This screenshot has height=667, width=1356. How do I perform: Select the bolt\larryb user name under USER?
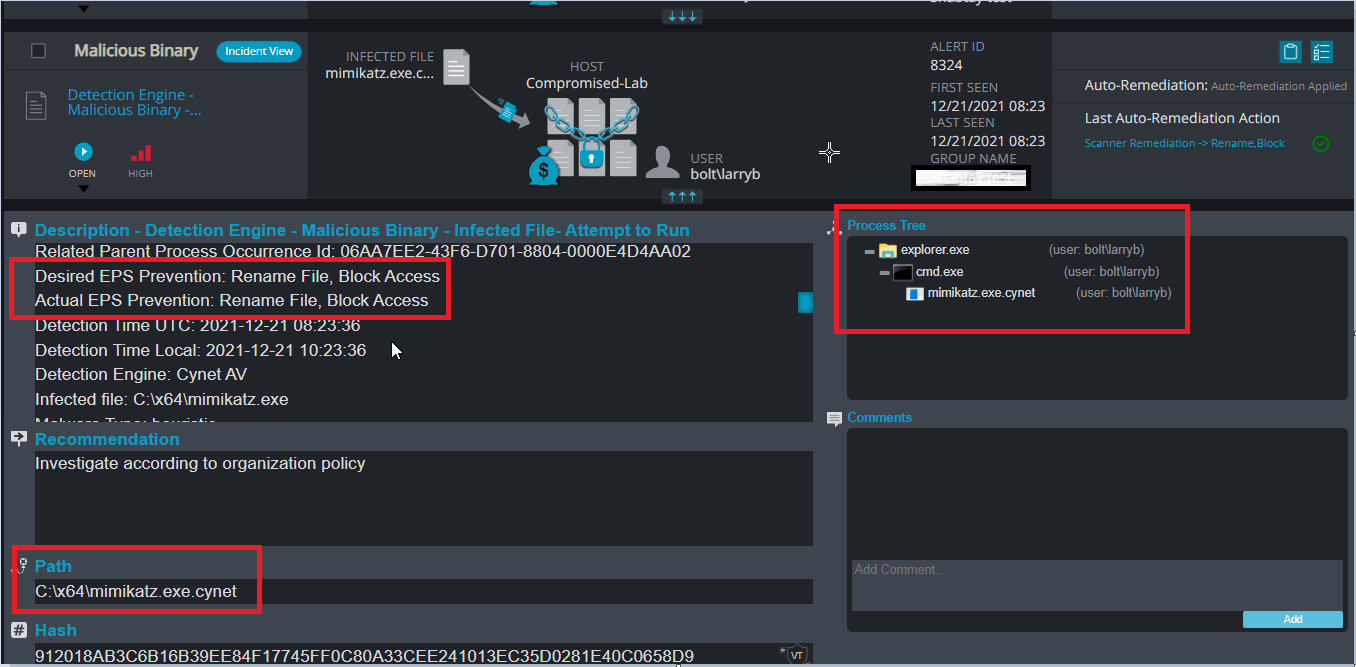(x=725, y=174)
